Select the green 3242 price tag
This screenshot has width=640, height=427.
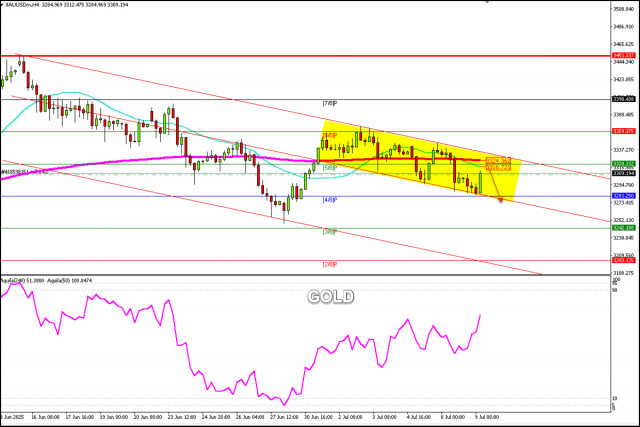(624, 228)
